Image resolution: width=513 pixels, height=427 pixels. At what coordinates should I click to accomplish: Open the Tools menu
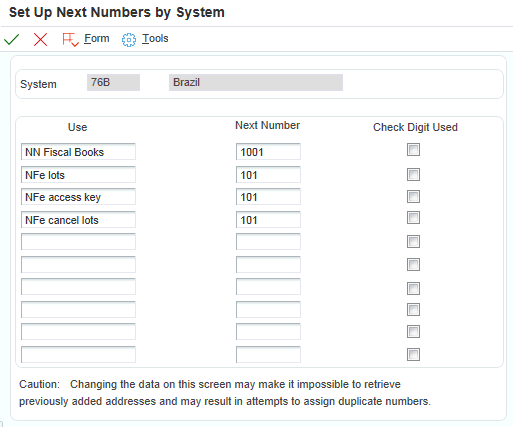pyautogui.click(x=155, y=39)
